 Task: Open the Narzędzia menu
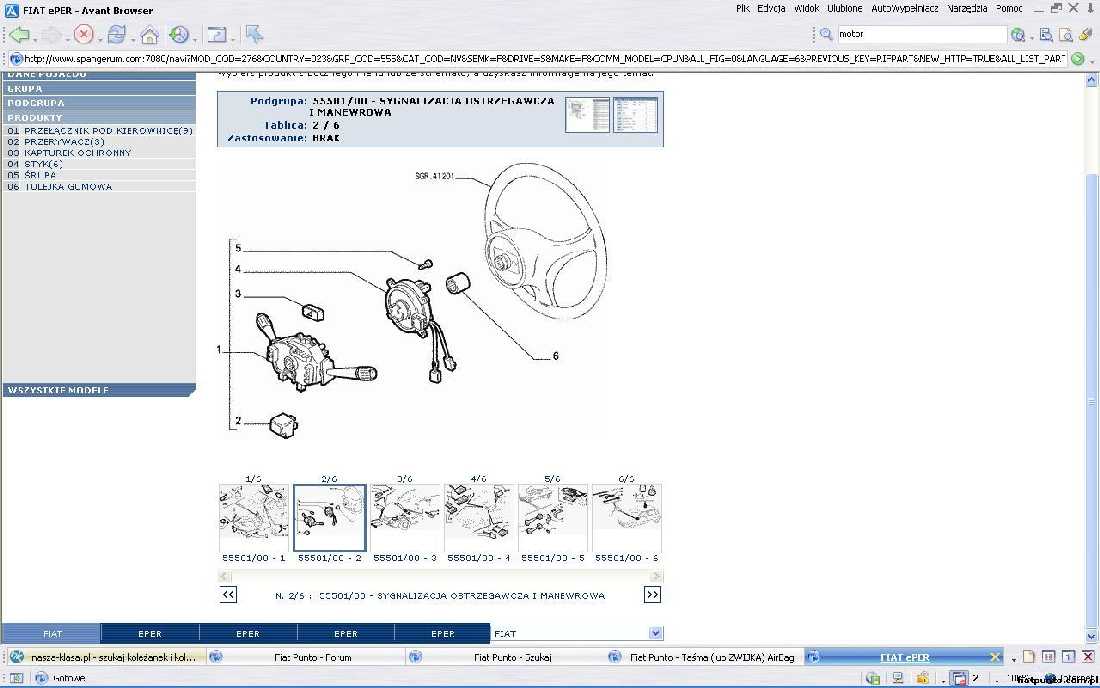[x=967, y=8]
